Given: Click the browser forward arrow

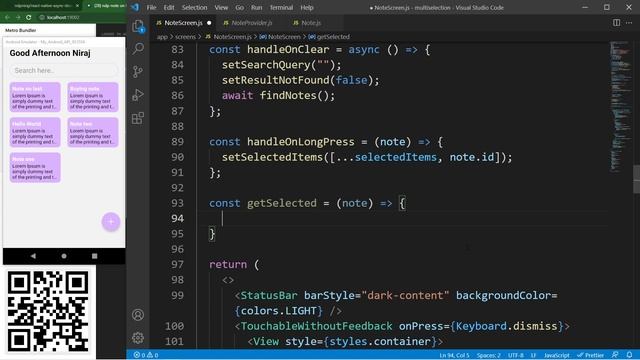Looking at the screenshot, I should coord(18,18).
